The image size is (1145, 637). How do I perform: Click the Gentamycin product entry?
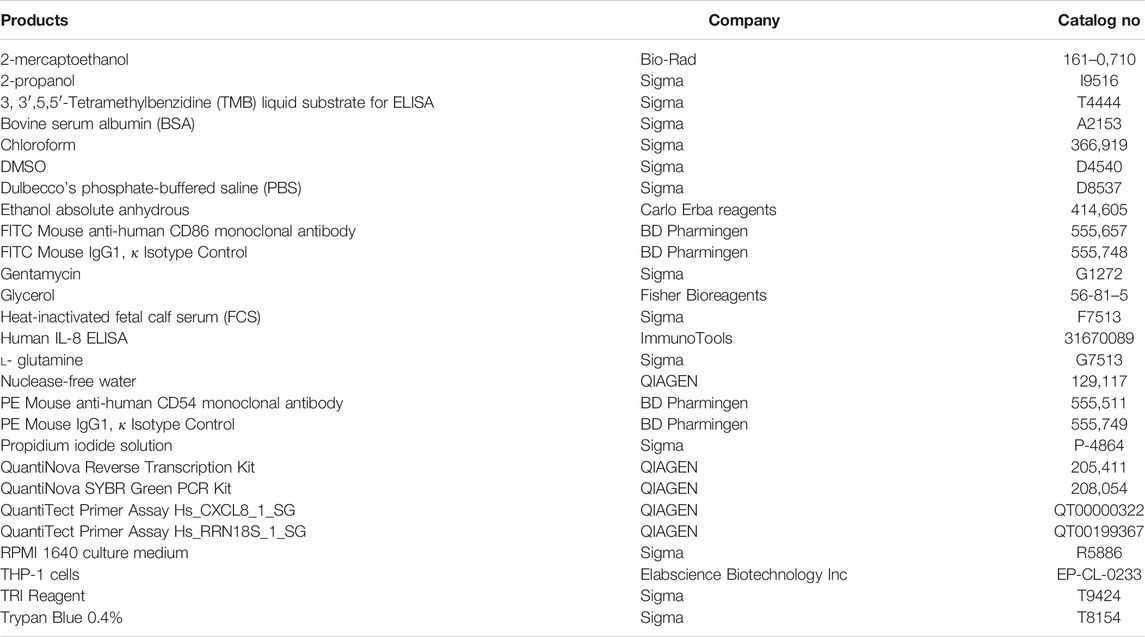coord(40,274)
